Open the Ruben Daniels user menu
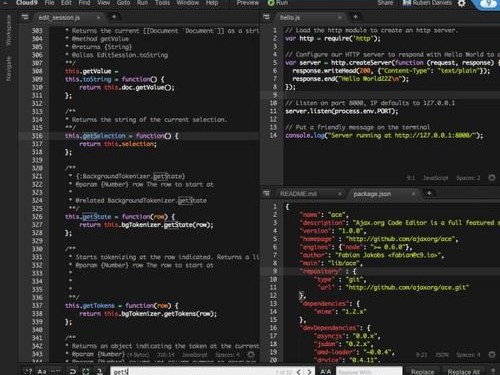Viewport: 500px width, 375px height. point(428,3)
